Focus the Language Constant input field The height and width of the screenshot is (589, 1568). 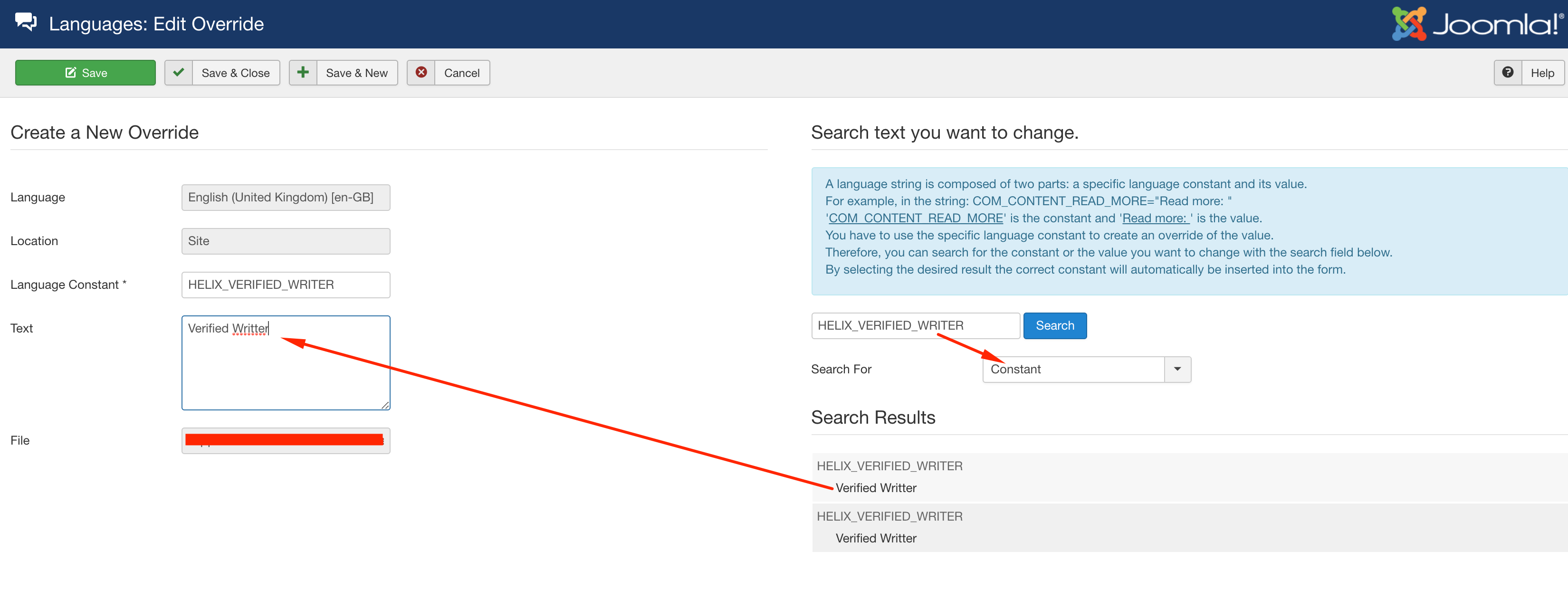pyautogui.click(x=286, y=285)
